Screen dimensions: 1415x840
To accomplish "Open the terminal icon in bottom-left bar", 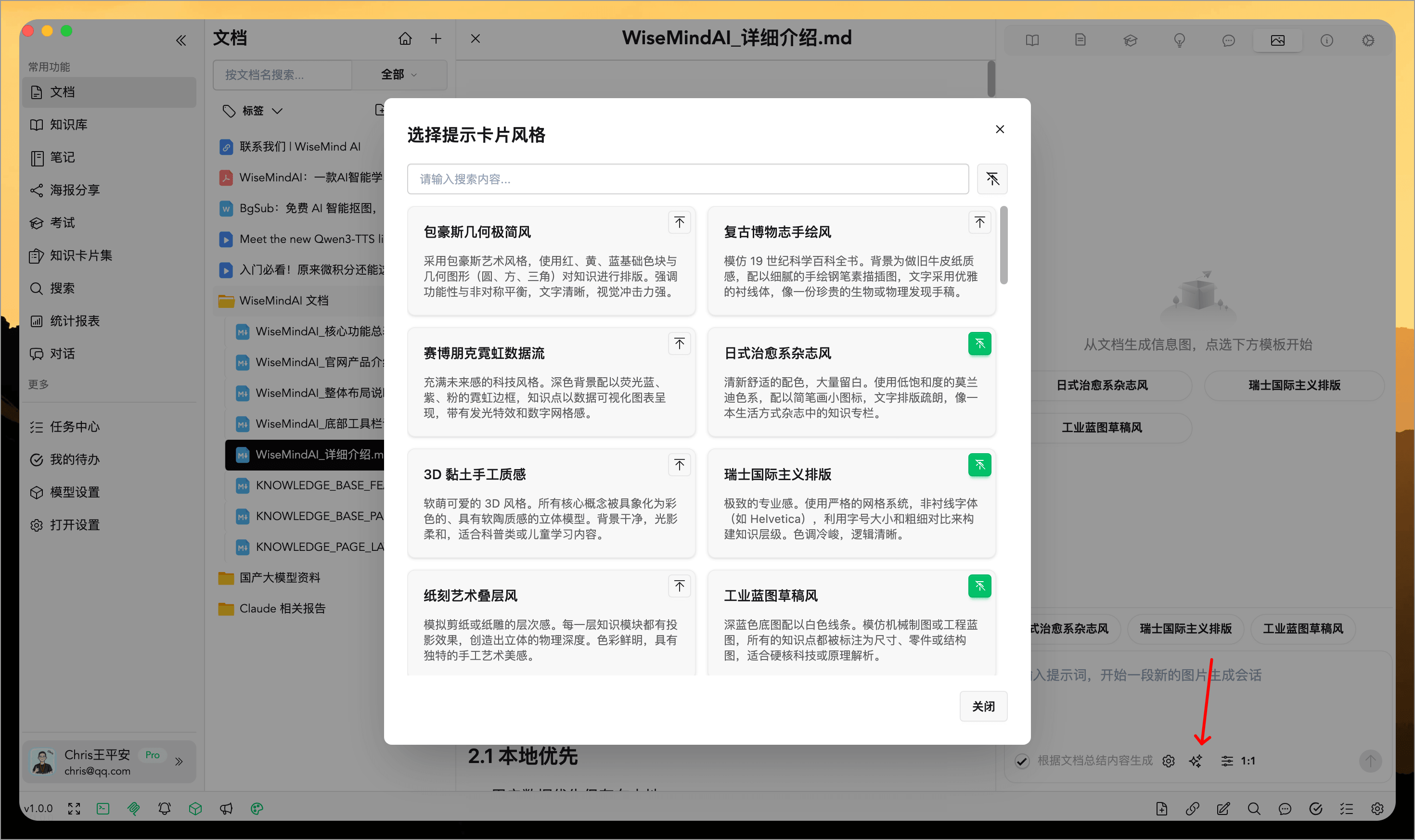I will pyautogui.click(x=103, y=808).
